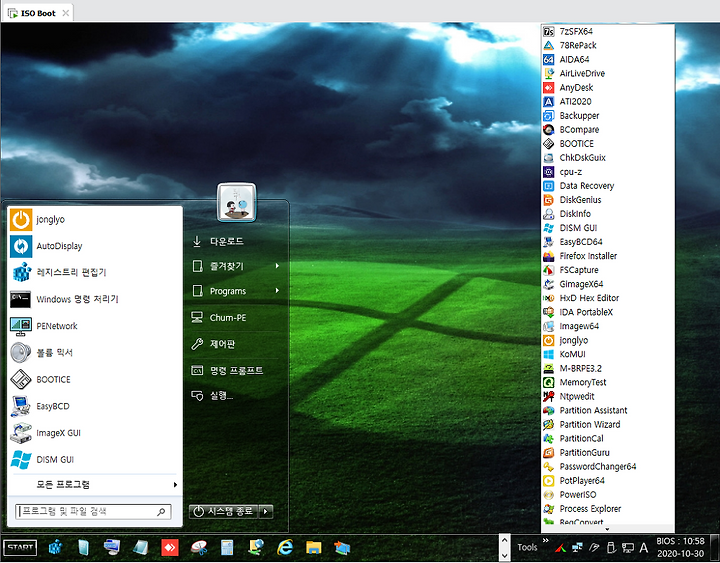
Task: Open the calculator icon on the taskbar
Action: (x=227, y=547)
